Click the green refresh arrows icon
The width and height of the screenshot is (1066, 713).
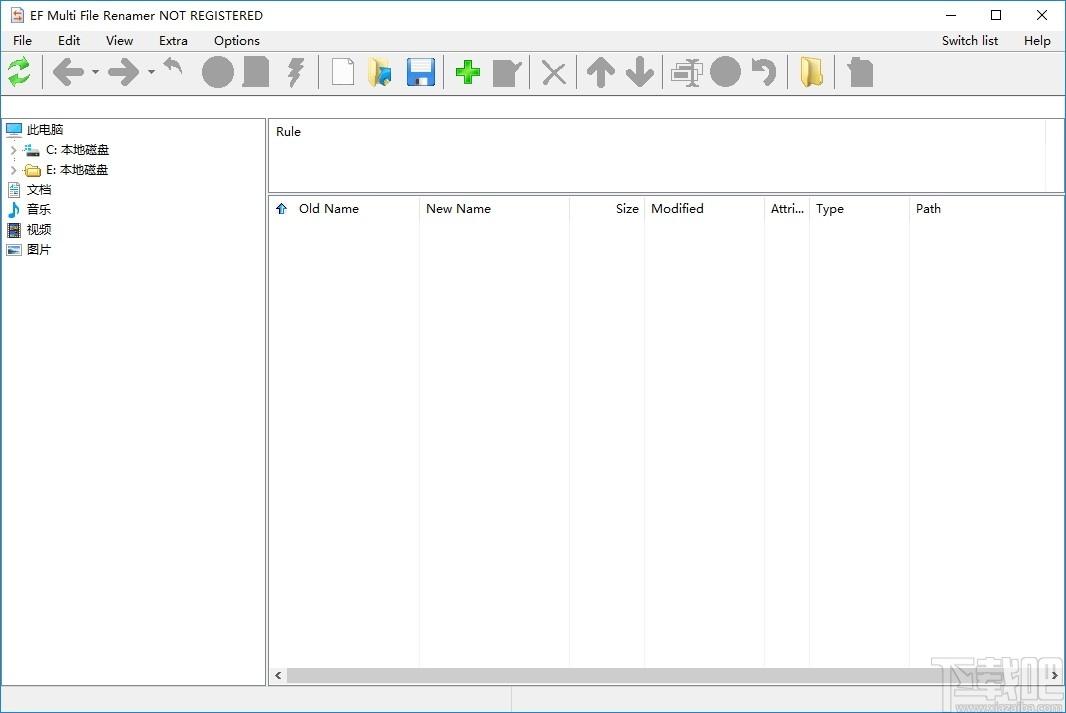(19, 72)
